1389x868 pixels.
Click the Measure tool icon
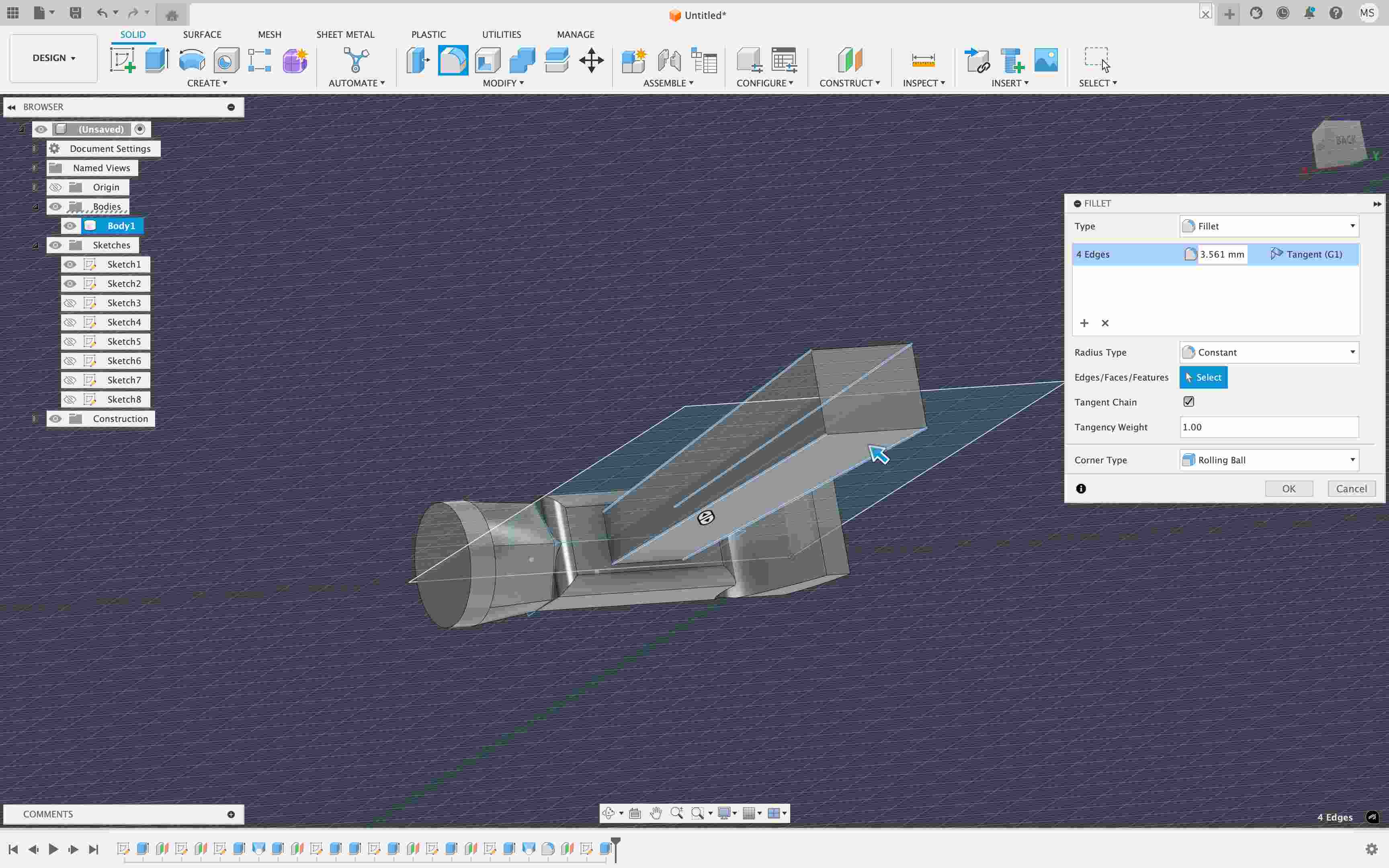924,60
